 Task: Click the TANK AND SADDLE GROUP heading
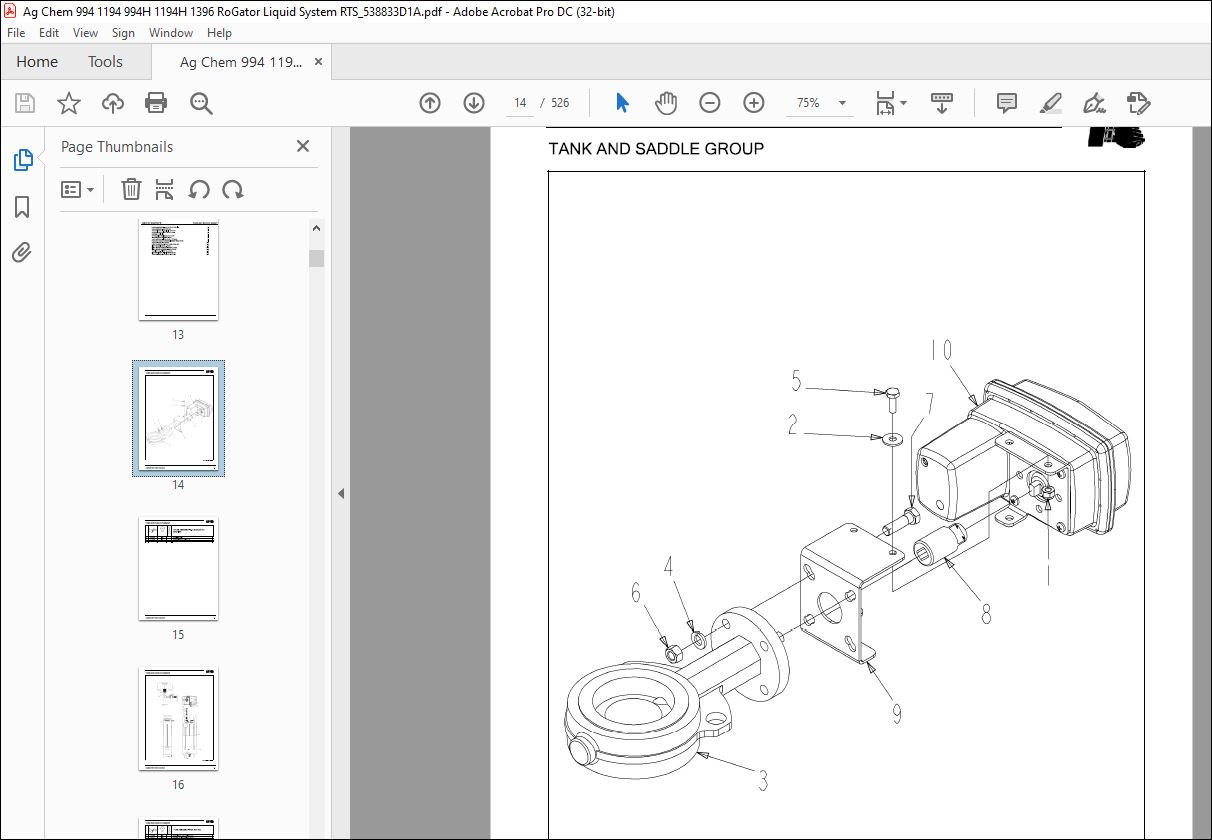tap(656, 149)
